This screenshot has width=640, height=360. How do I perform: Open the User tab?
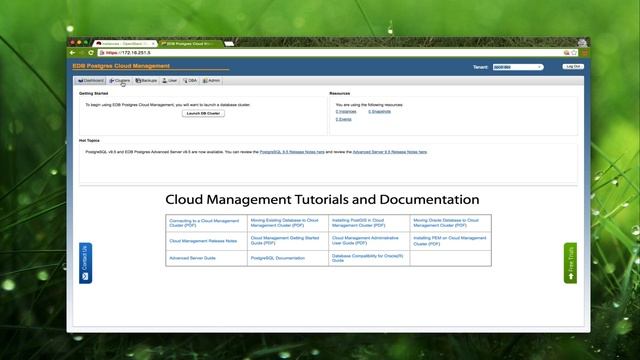[x=170, y=81]
